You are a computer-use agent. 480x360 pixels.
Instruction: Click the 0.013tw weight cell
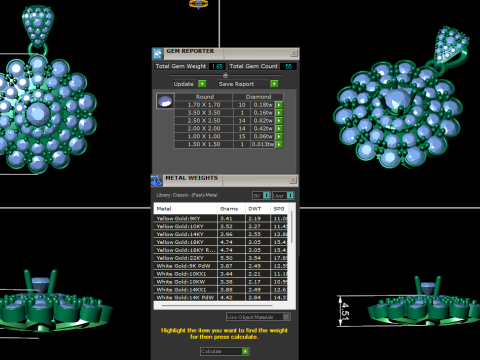point(263,145)
